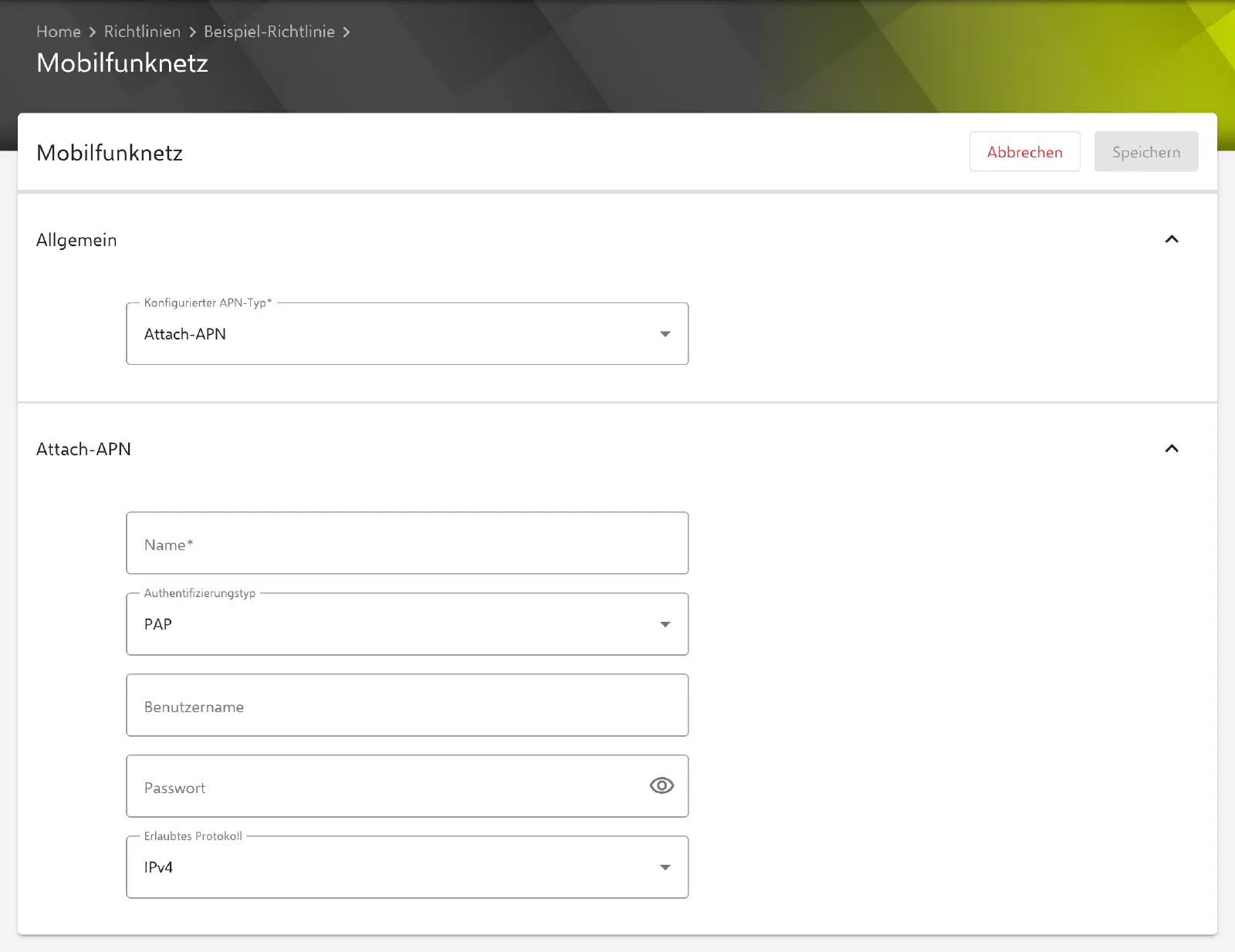Toggle password visibility eye icon
Image resolution: width=1235 pixels, height=952 pixels.
click(661, 785)
